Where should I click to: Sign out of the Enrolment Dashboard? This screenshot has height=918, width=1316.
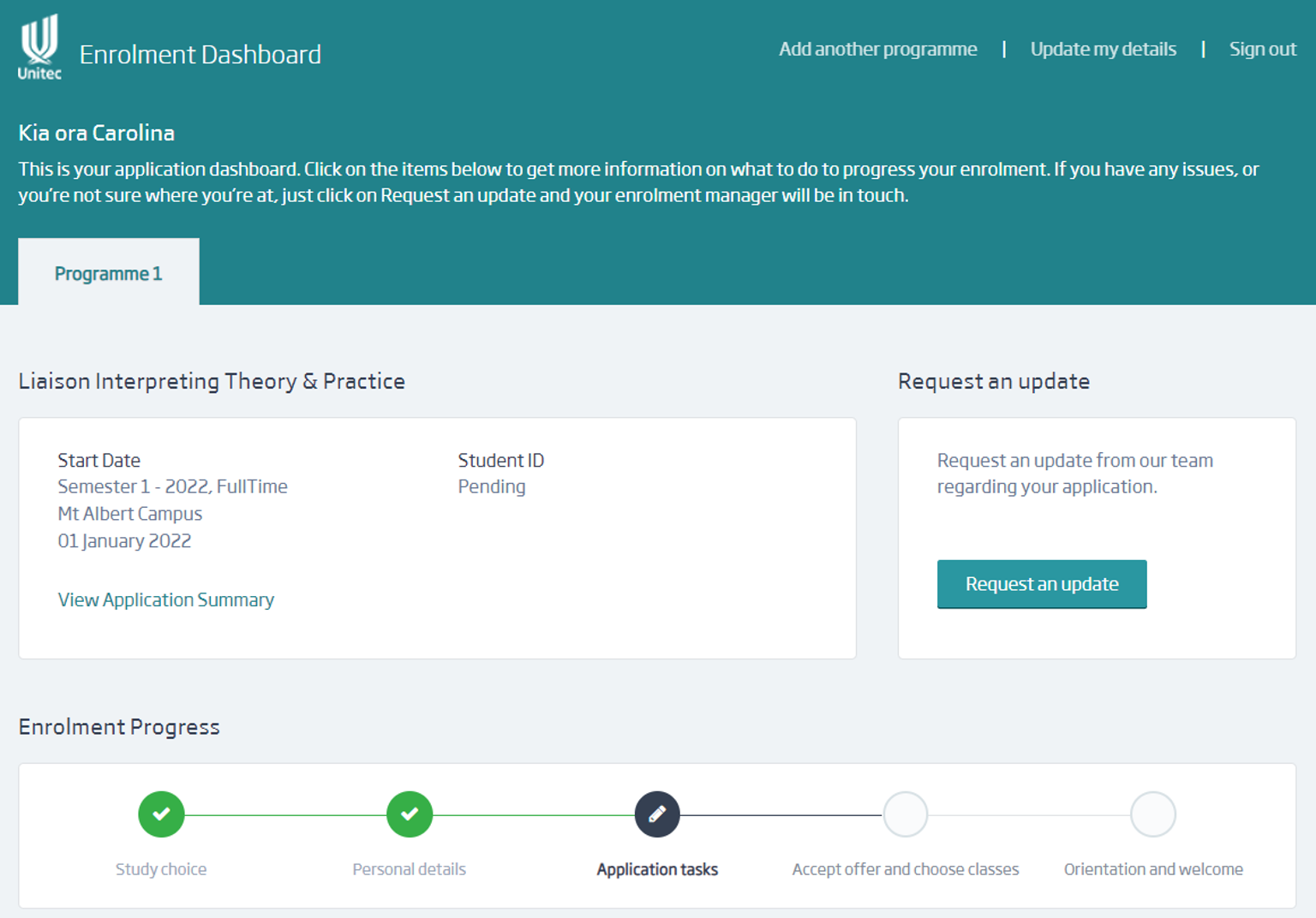pos(1263,49)
